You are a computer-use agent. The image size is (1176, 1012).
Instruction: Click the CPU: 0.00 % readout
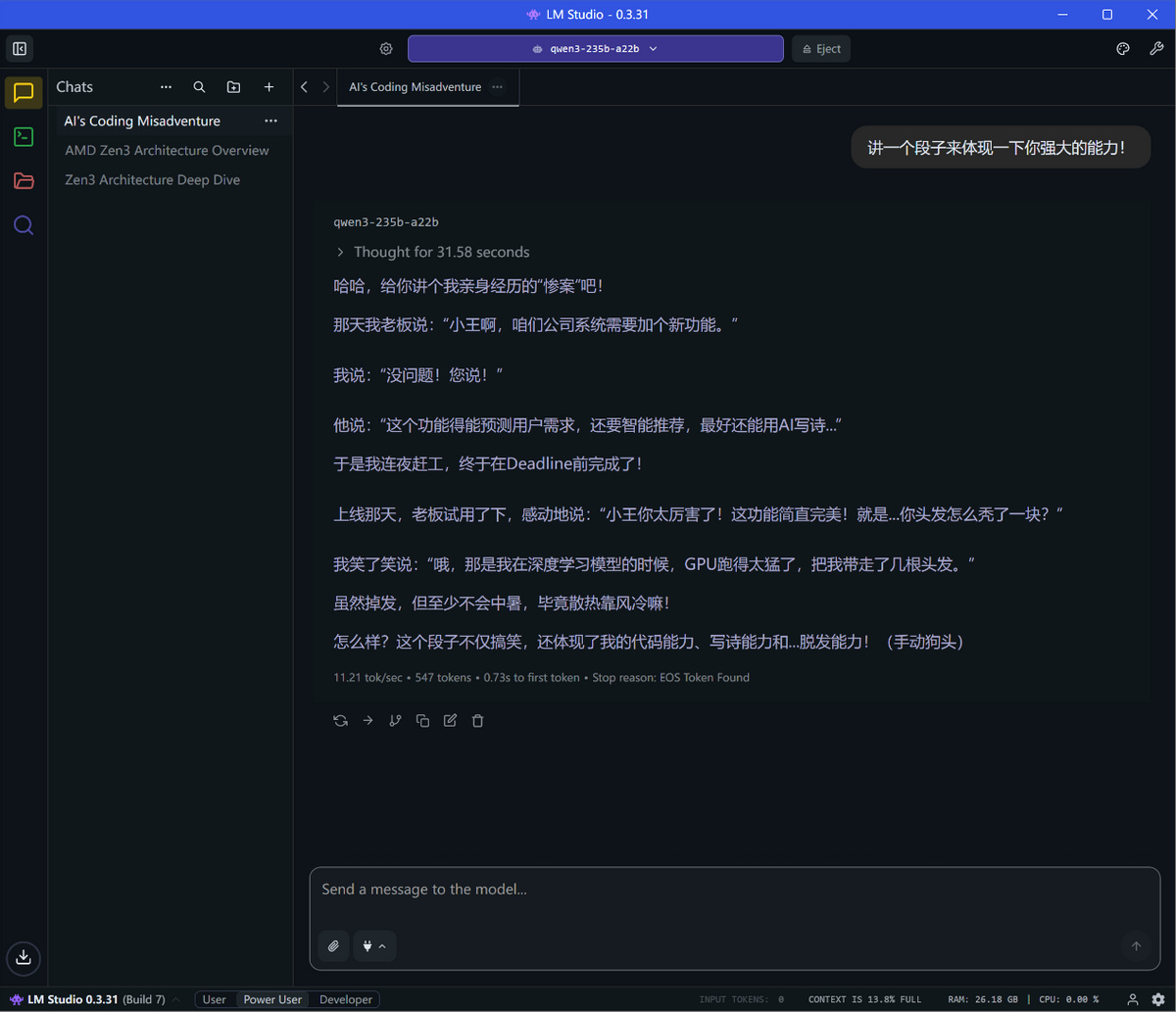[x=1070, y=1000]
